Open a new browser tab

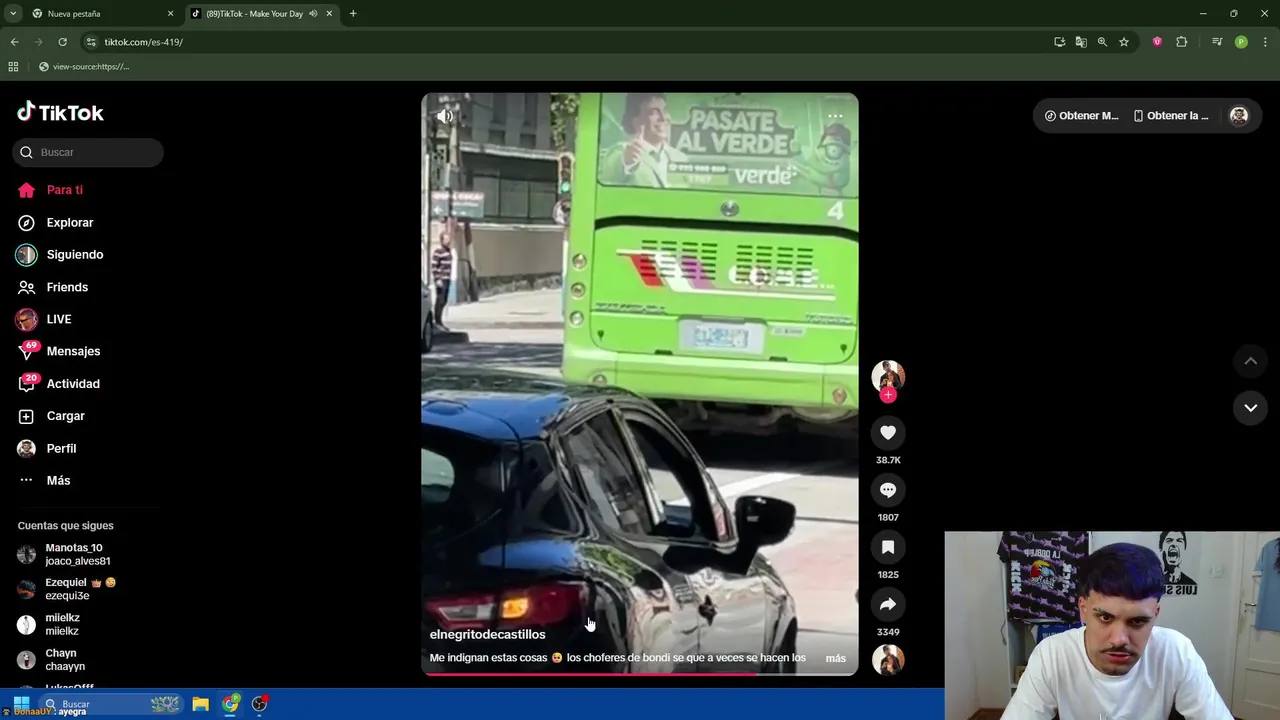[x=353, y=14]
